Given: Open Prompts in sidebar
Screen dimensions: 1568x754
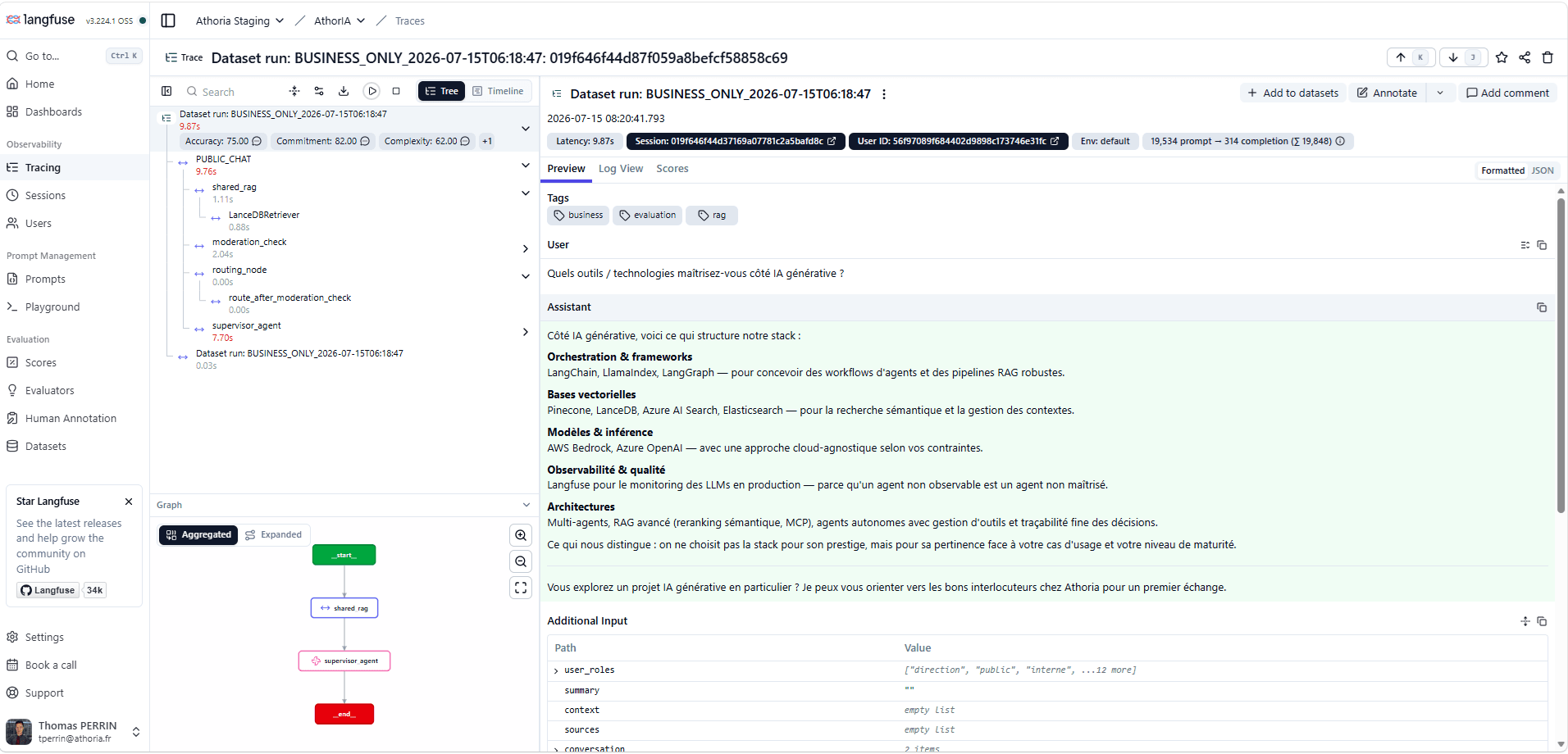Looking at the screenshot, I should (75, 279).
